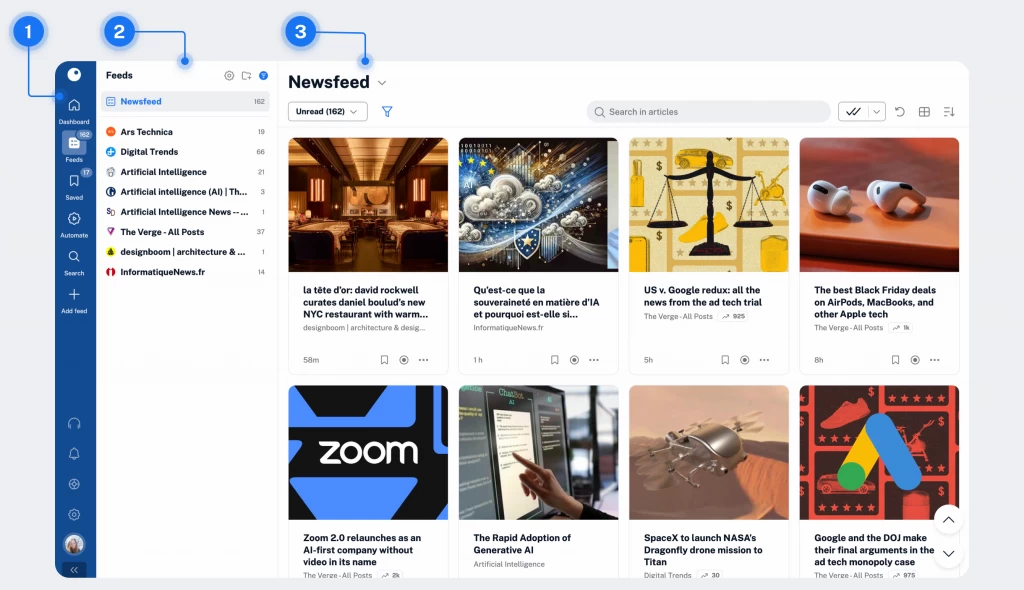Click the search in articles field
This screenshot has height=590, width=1024.
(x=708, y=111)
